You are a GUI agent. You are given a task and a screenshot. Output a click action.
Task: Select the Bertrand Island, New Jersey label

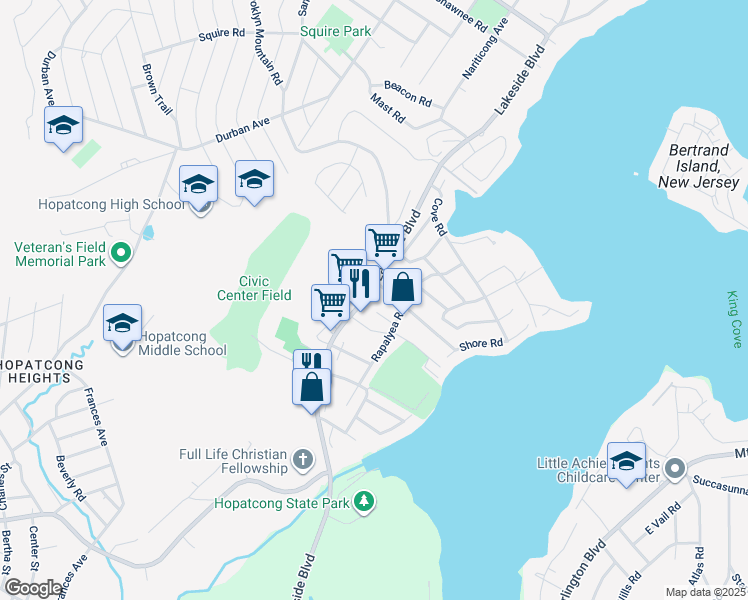point(699,166)
